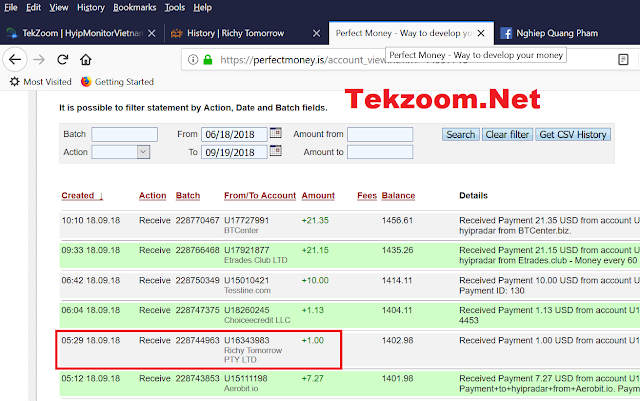This screenshot has height=401, width=640.
Task: Click the Search button
Action: [461, 134]
